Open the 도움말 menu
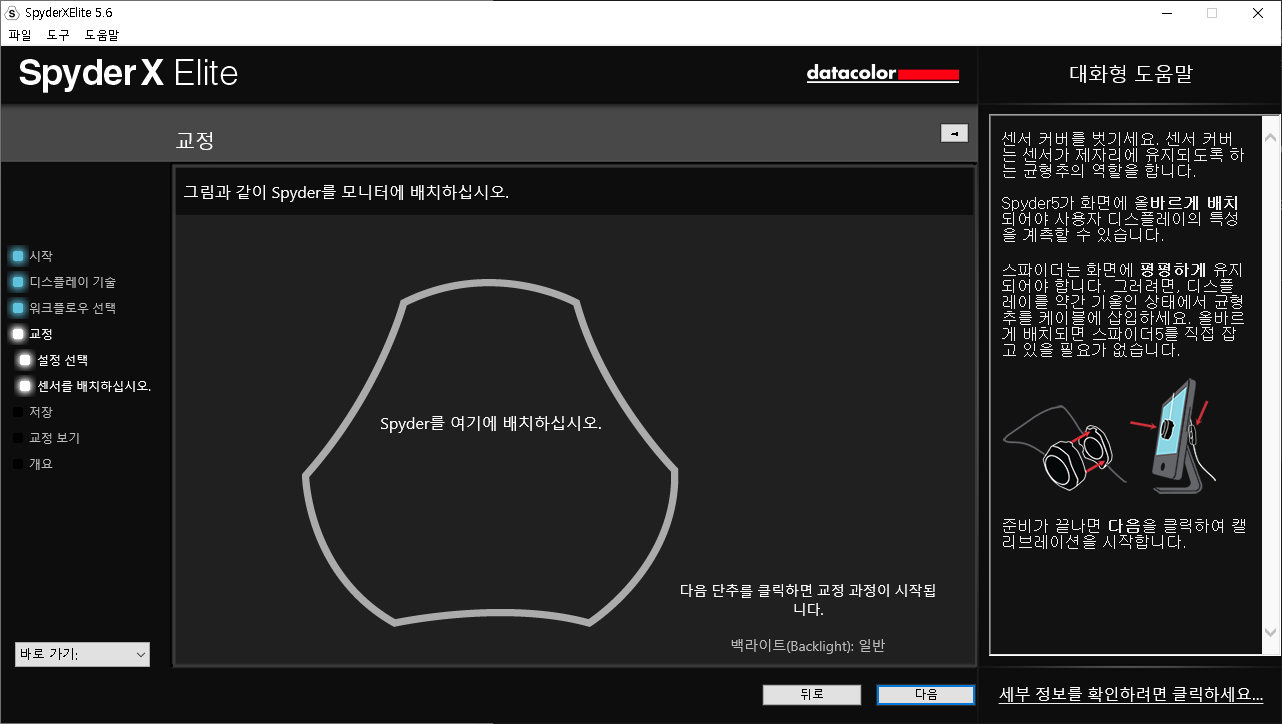Image resolution: width=1282 pixels, height=724 pixels. (x=102, y=35)
